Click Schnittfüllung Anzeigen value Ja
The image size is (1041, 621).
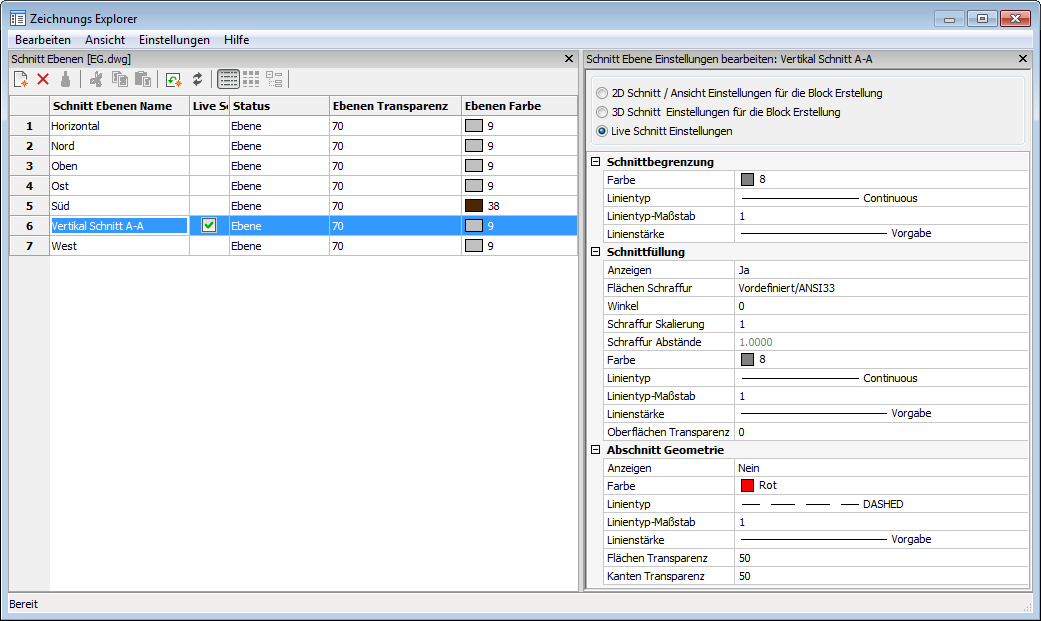pyautogui.click(x=881, y=270)
